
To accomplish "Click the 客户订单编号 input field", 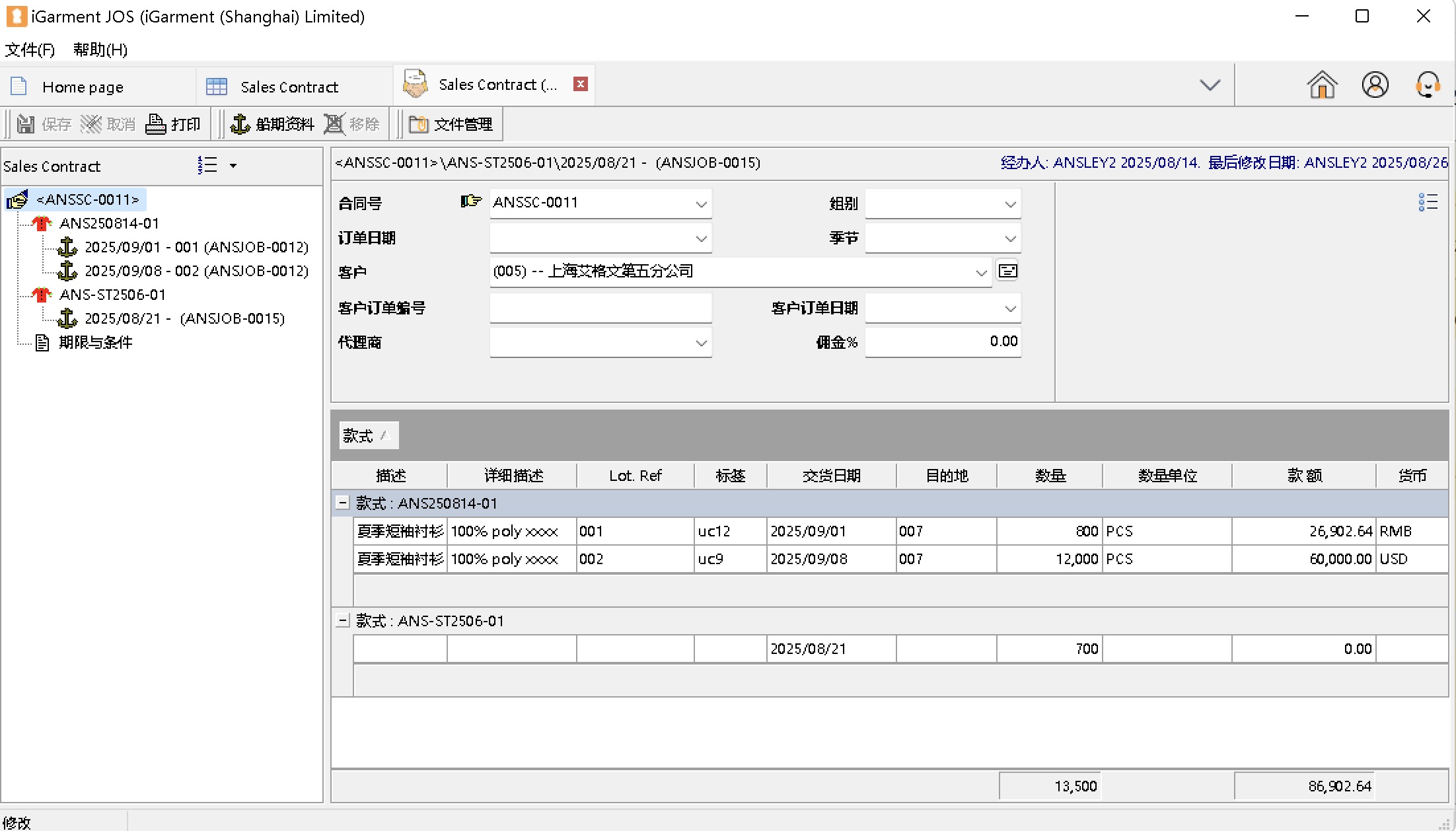I will point(600,308).
